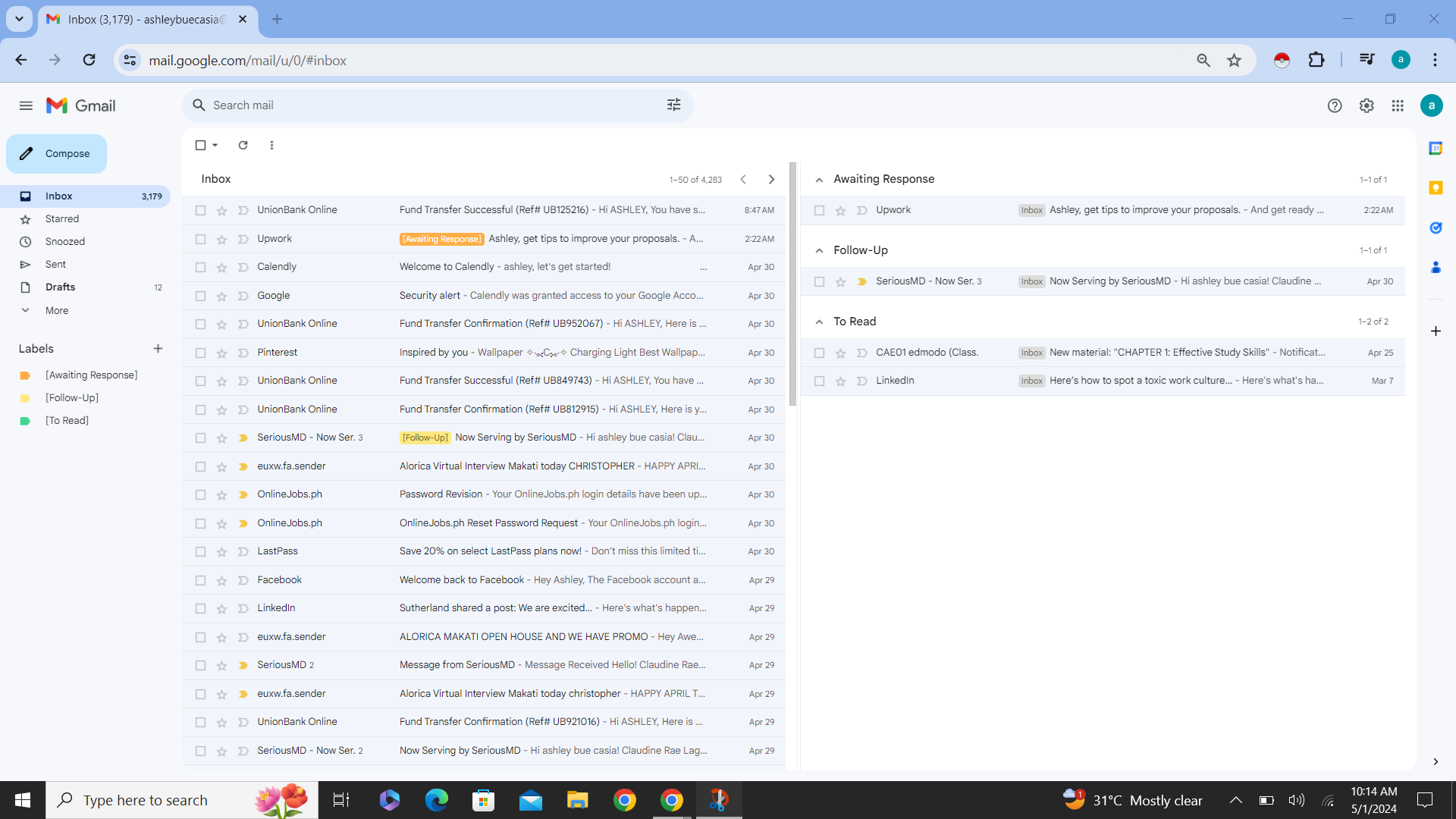The width and height of the screenshot is (1456, 819).
Task: Tick the Google security alert checkbox
Action: pyautogui.click(x=200, y=296)
